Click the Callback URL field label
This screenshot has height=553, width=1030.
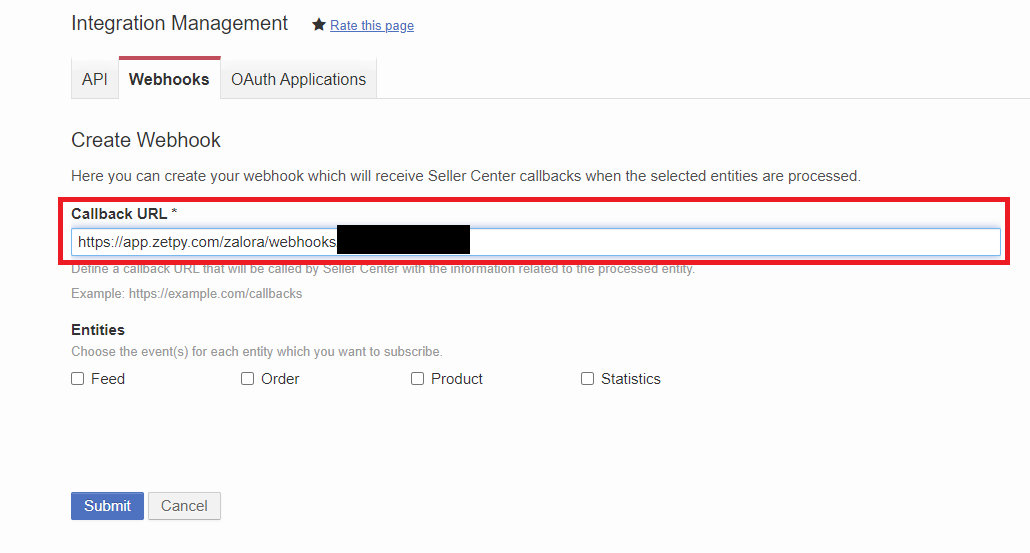[118, 214]
